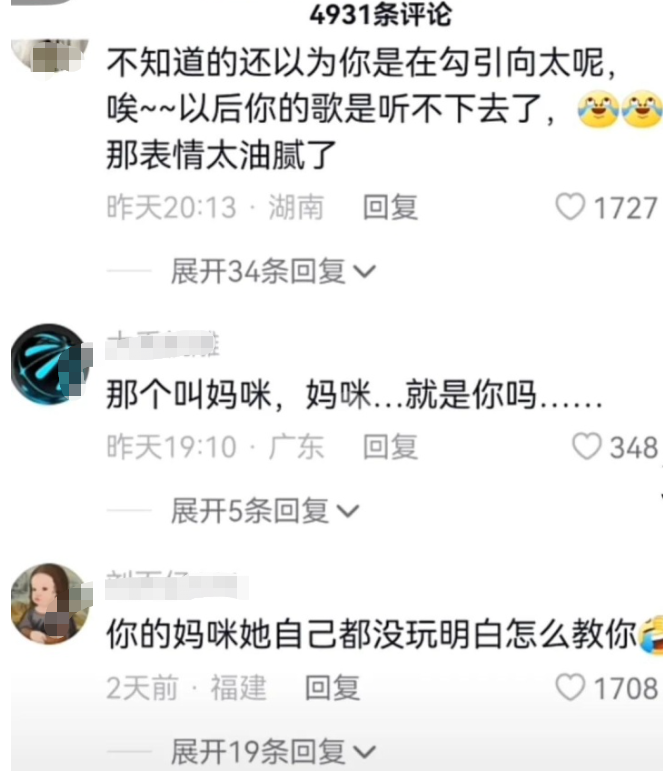Reply to the Hunan comment
The image size is (663, 771).
(391, 207)
